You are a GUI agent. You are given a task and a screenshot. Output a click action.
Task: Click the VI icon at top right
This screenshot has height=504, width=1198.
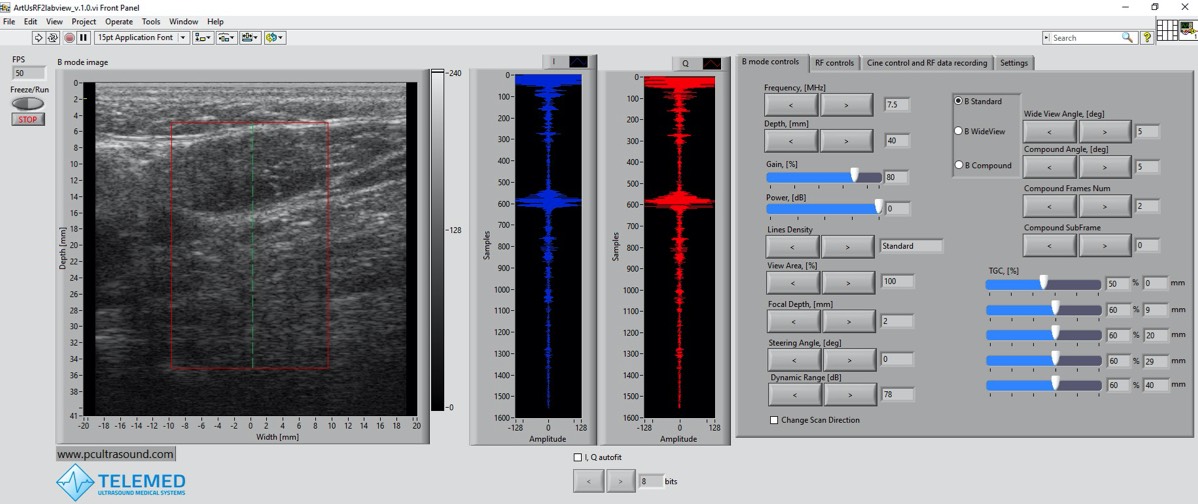tap(1188, 30)
